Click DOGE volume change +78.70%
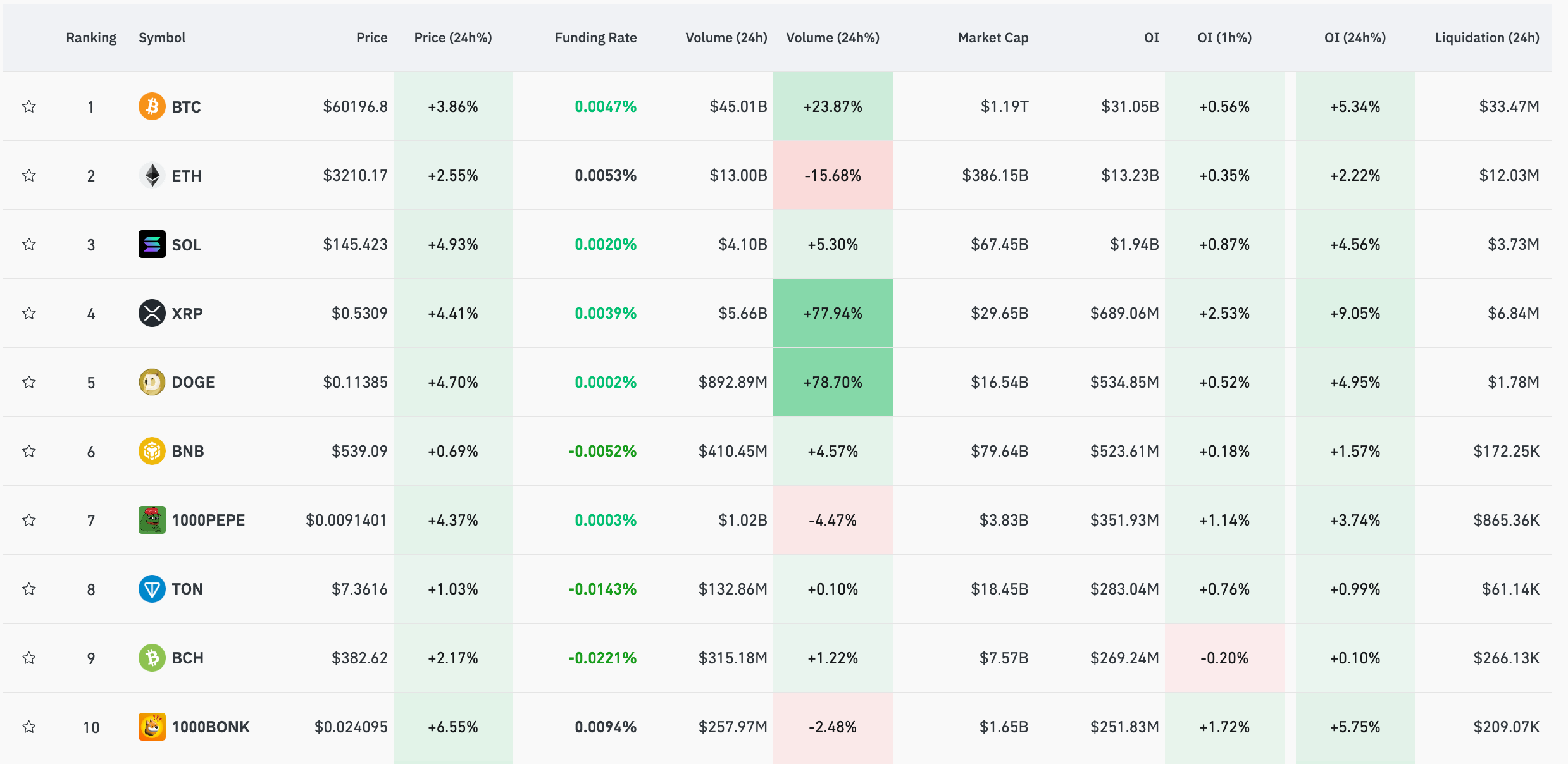The height and width of the screenshot is (764, 1568). pos(833,382)
